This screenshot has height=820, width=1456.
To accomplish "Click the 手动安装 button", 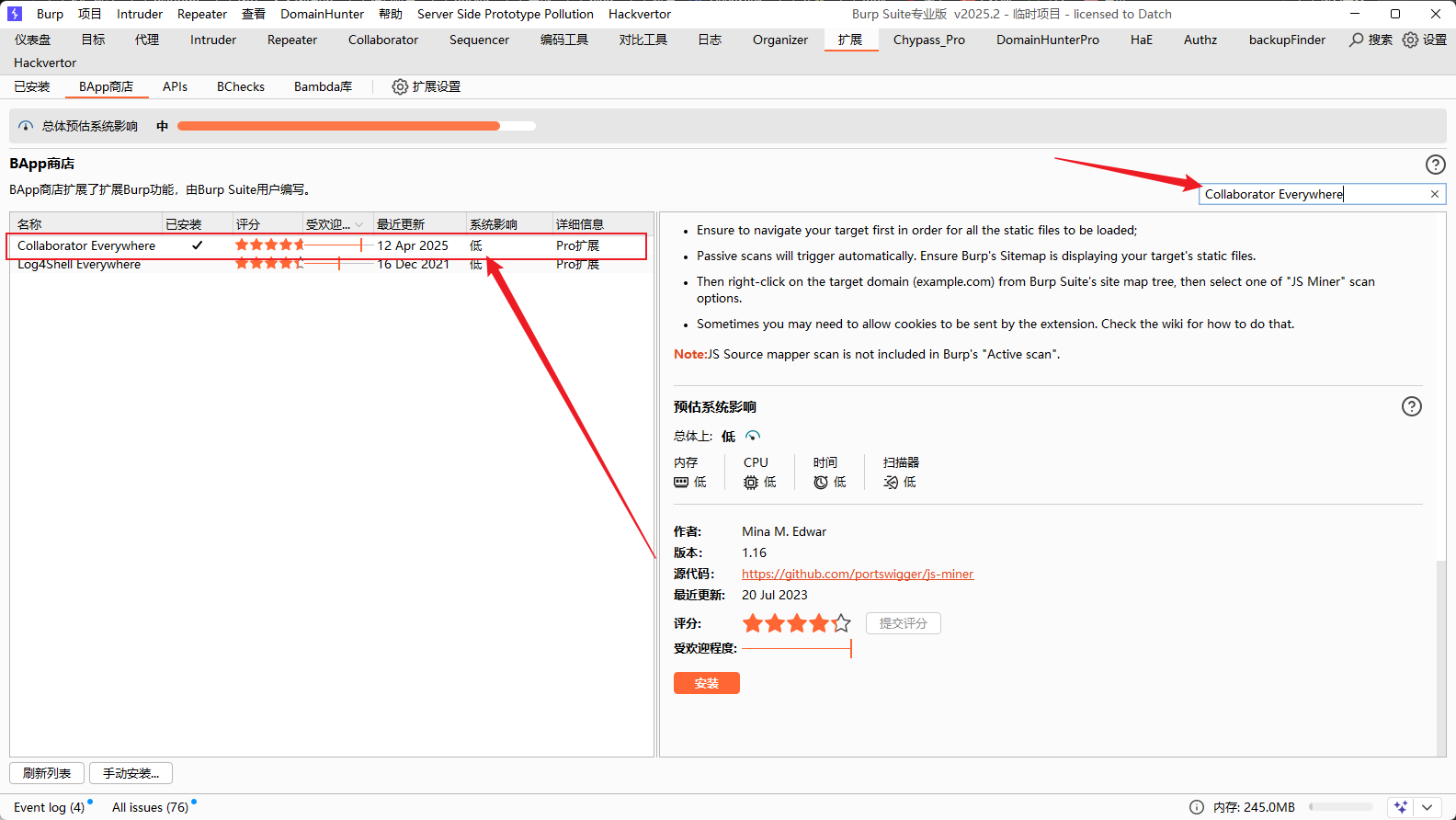I will (x=131, y=773).
